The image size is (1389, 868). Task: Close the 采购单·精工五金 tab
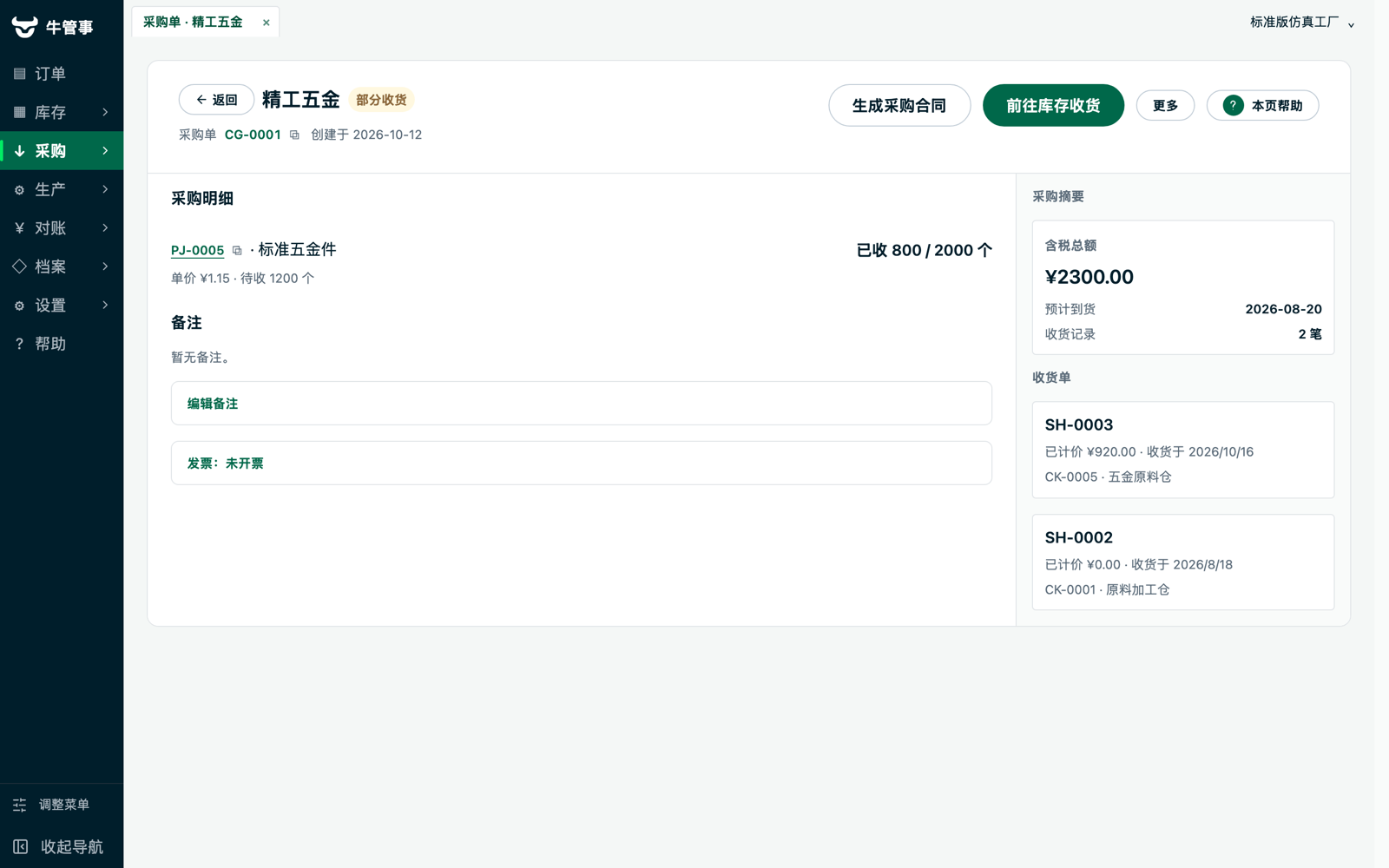tap(267, 23)
